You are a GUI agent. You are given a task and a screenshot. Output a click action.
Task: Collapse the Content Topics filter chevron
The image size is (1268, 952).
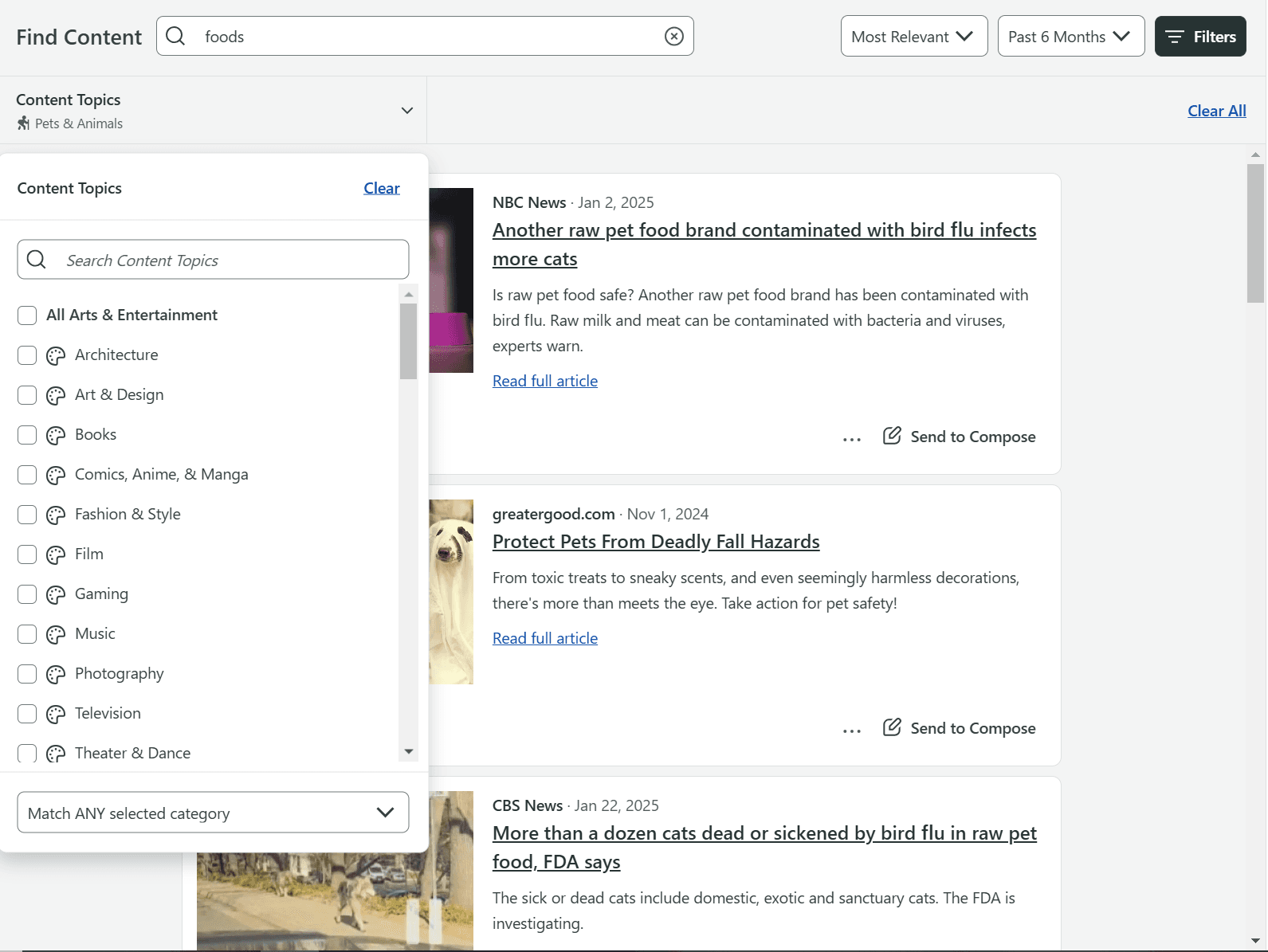click(x=406, y=111)
